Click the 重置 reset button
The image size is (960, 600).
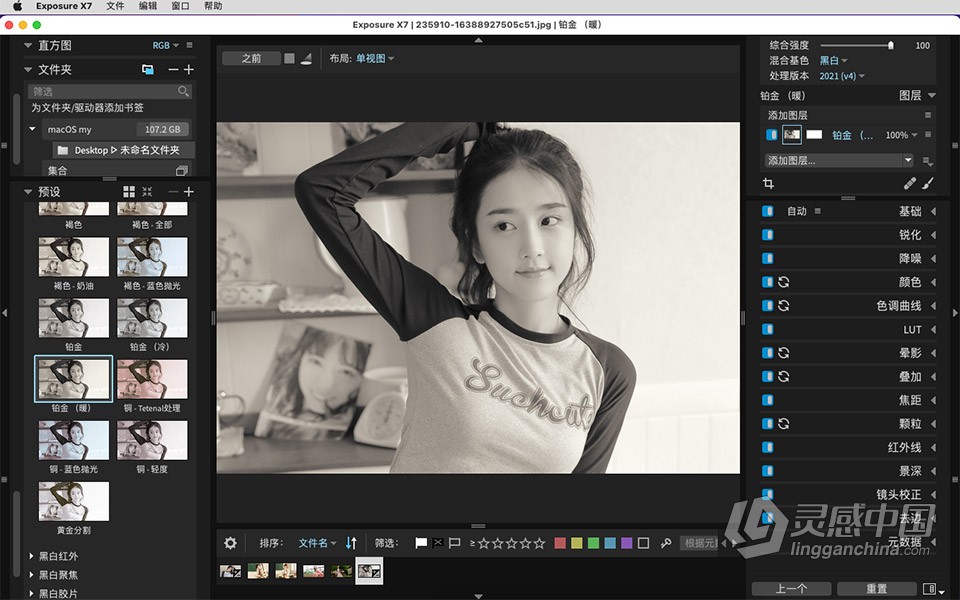(x=876, y=588)
